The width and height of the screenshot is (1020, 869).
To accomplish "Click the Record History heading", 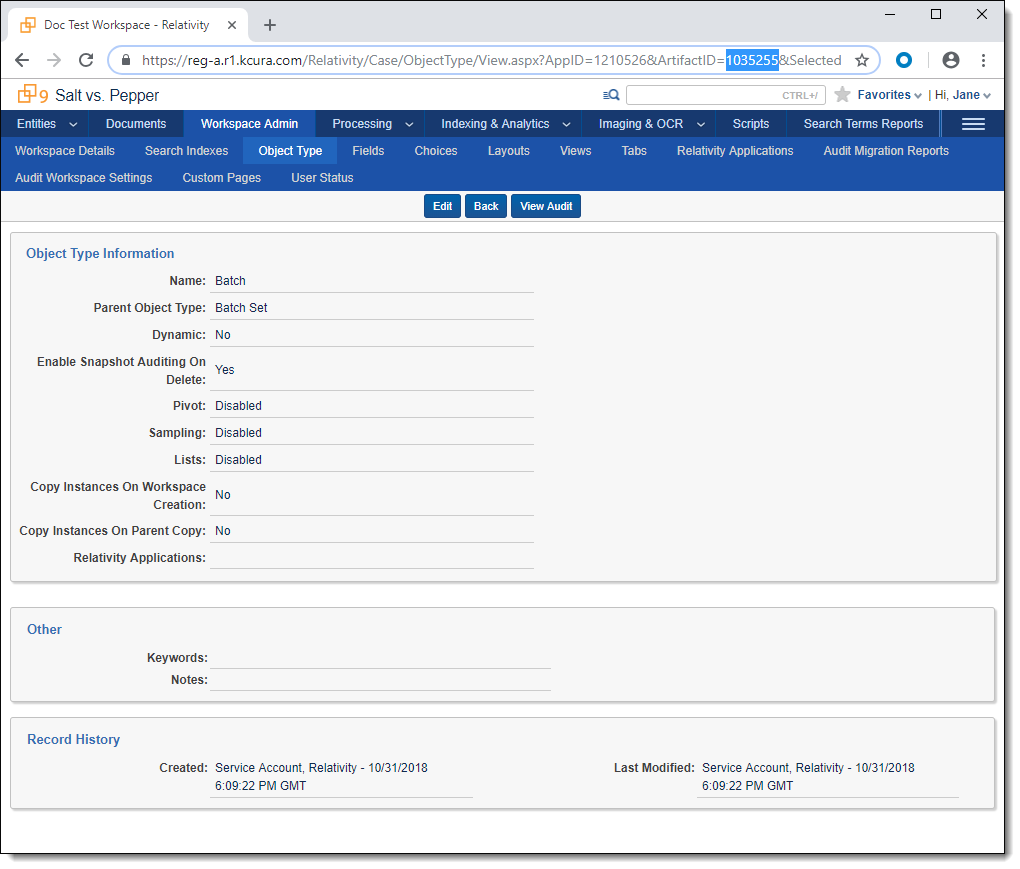I will point(74,740).
